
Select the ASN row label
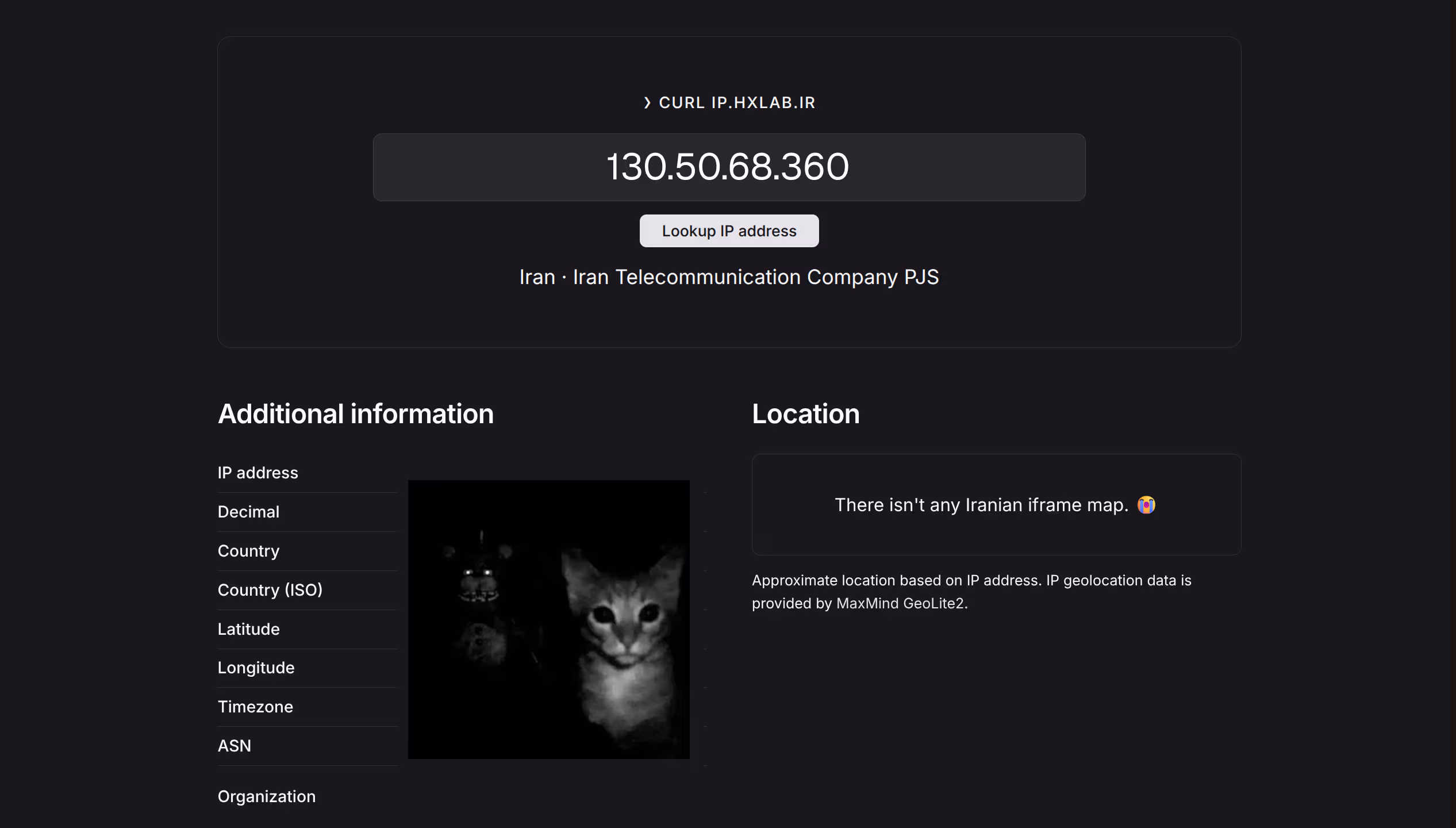235,746
